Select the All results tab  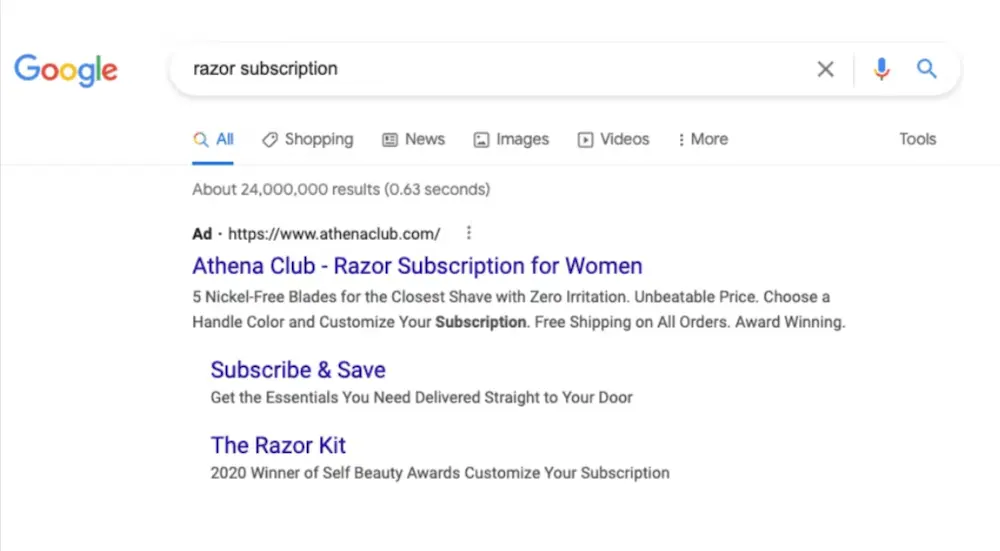[x=214, y=140]
